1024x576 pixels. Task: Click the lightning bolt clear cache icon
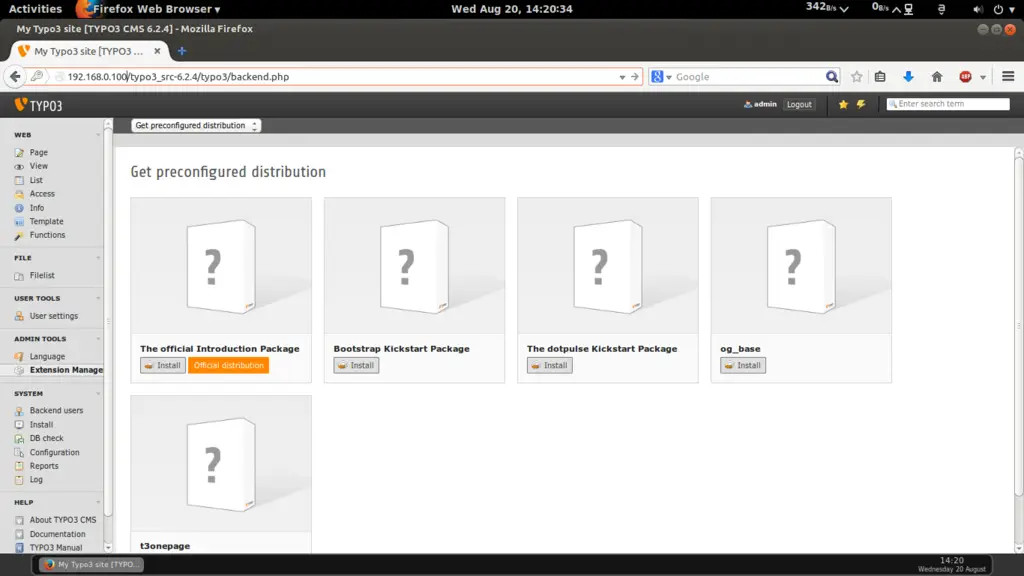point(861,104)
